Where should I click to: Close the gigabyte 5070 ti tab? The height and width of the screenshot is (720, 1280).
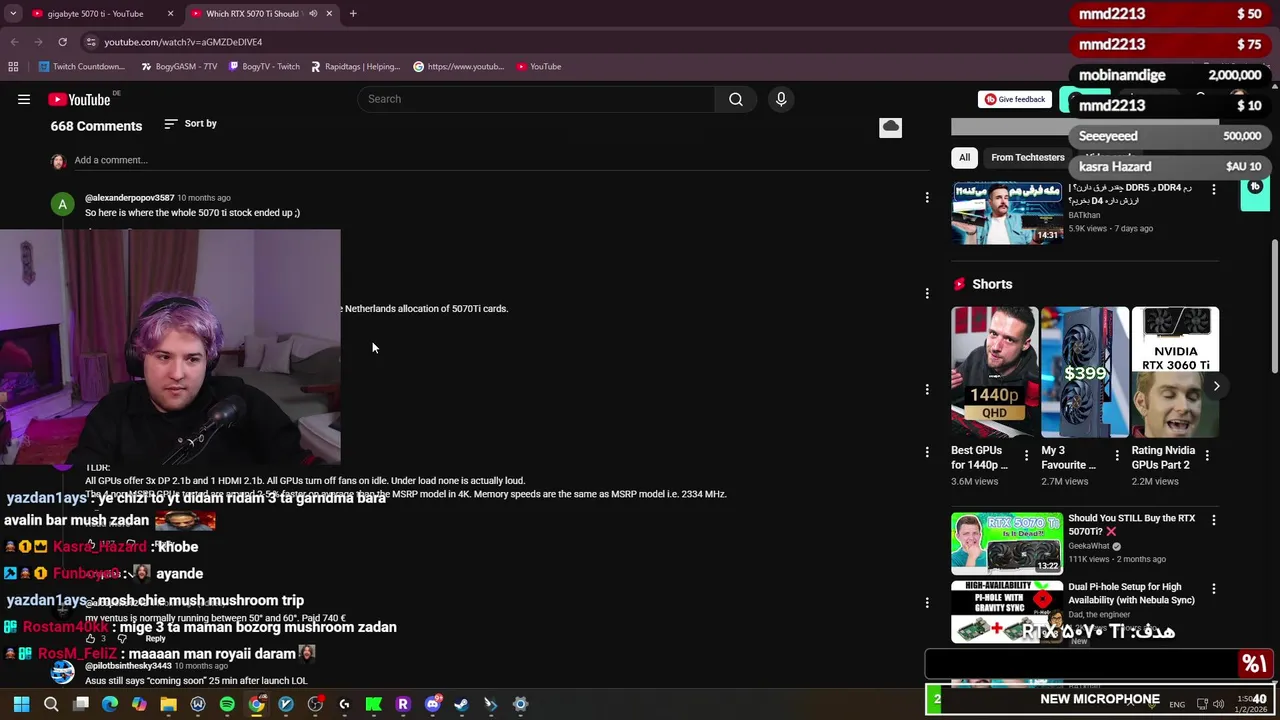click(x=170, y=14)
